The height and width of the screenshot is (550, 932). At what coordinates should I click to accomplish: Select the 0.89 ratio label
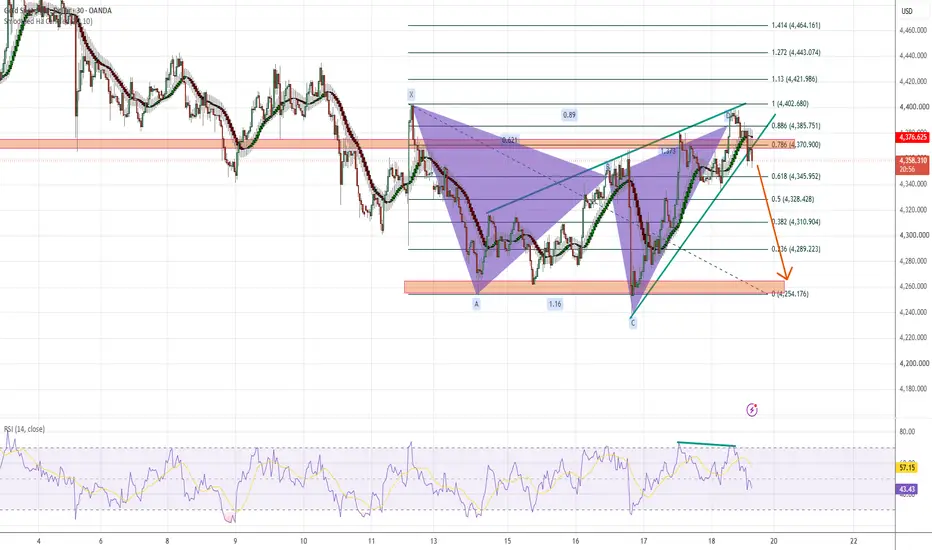point(569,115)
